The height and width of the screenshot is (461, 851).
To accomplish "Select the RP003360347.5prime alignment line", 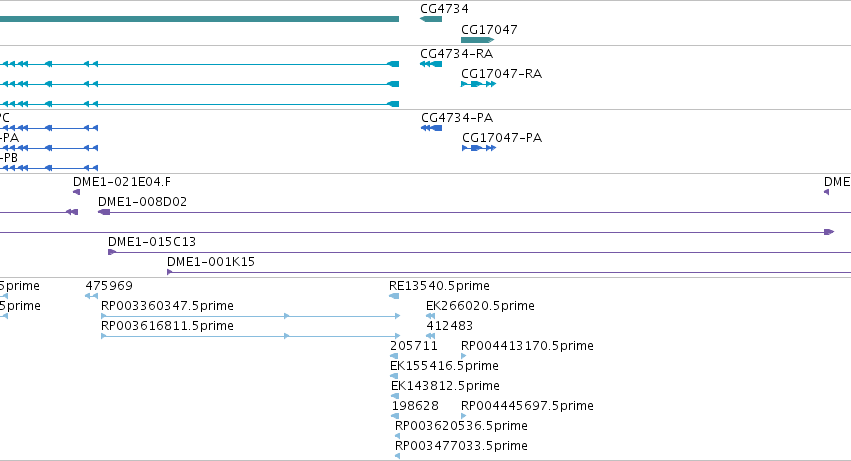I will click(251, 316).
